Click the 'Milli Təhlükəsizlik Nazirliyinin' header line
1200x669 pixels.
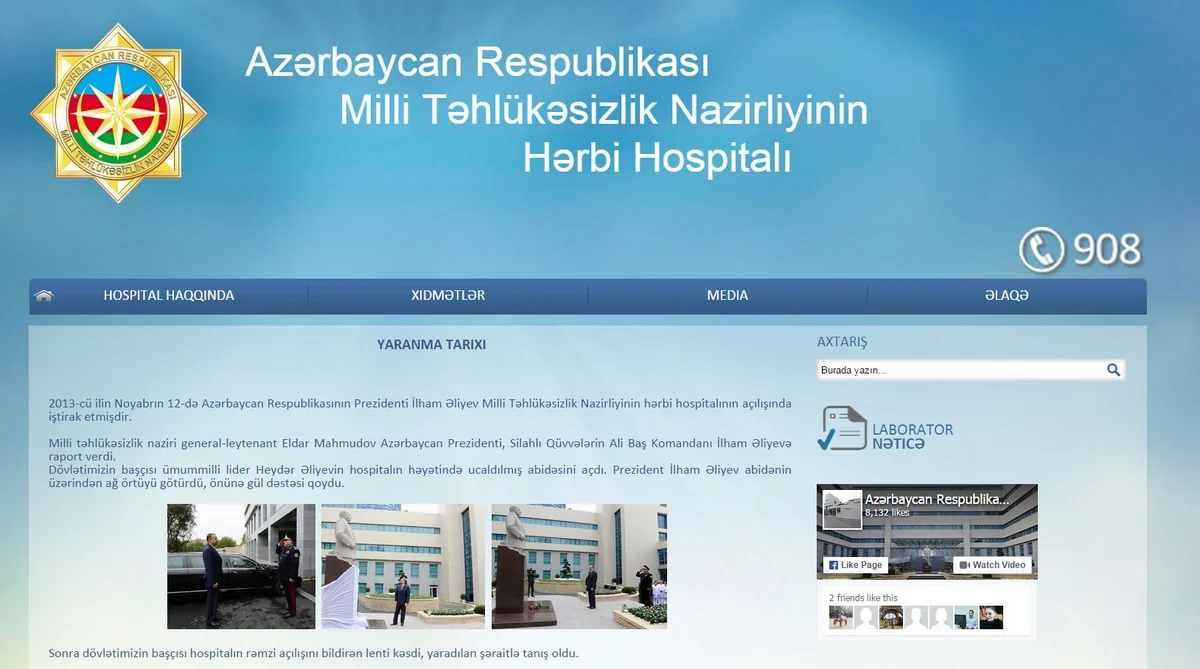pyautogui.click(x=604, y=110)
